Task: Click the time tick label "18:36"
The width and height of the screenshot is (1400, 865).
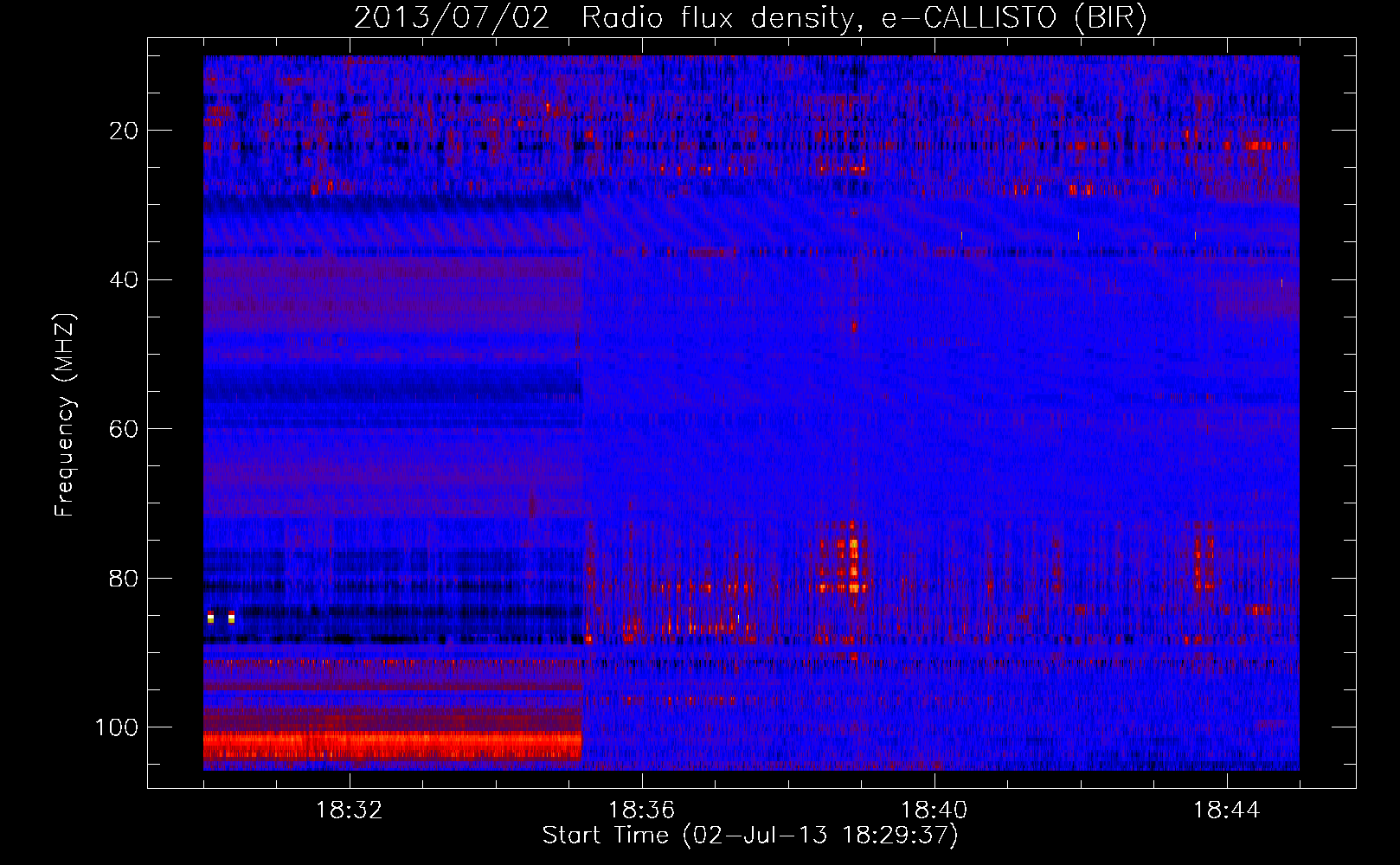Action: point(642,811)
